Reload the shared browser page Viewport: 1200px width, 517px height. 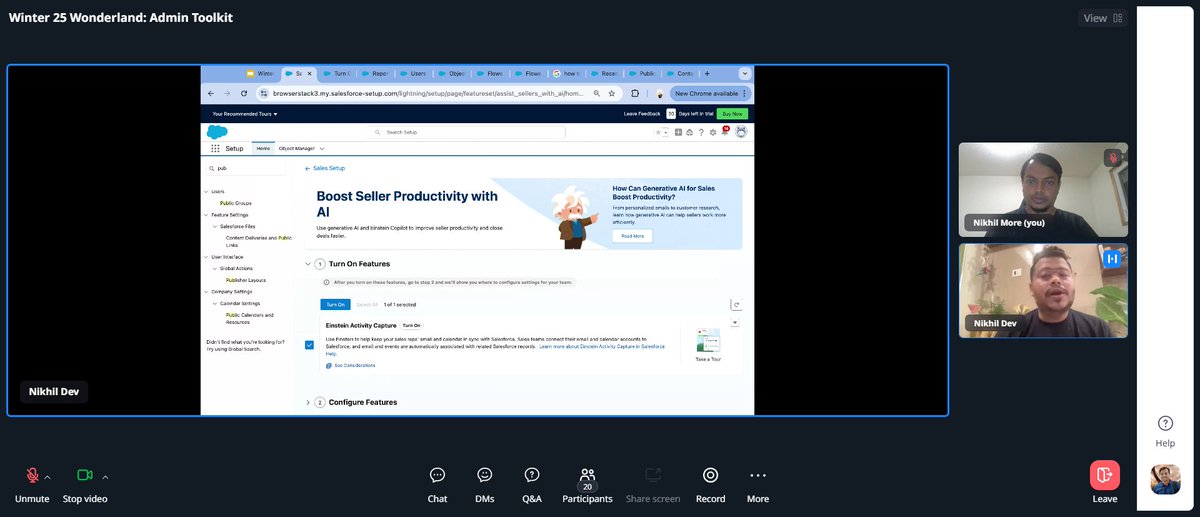pos(244,93)
